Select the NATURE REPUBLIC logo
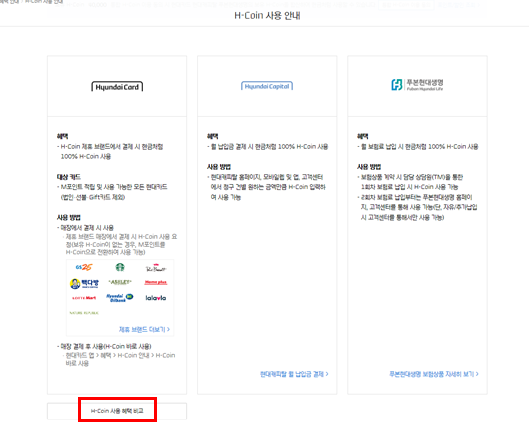Screen dimensions: 529x425 (x=84, y=313)
